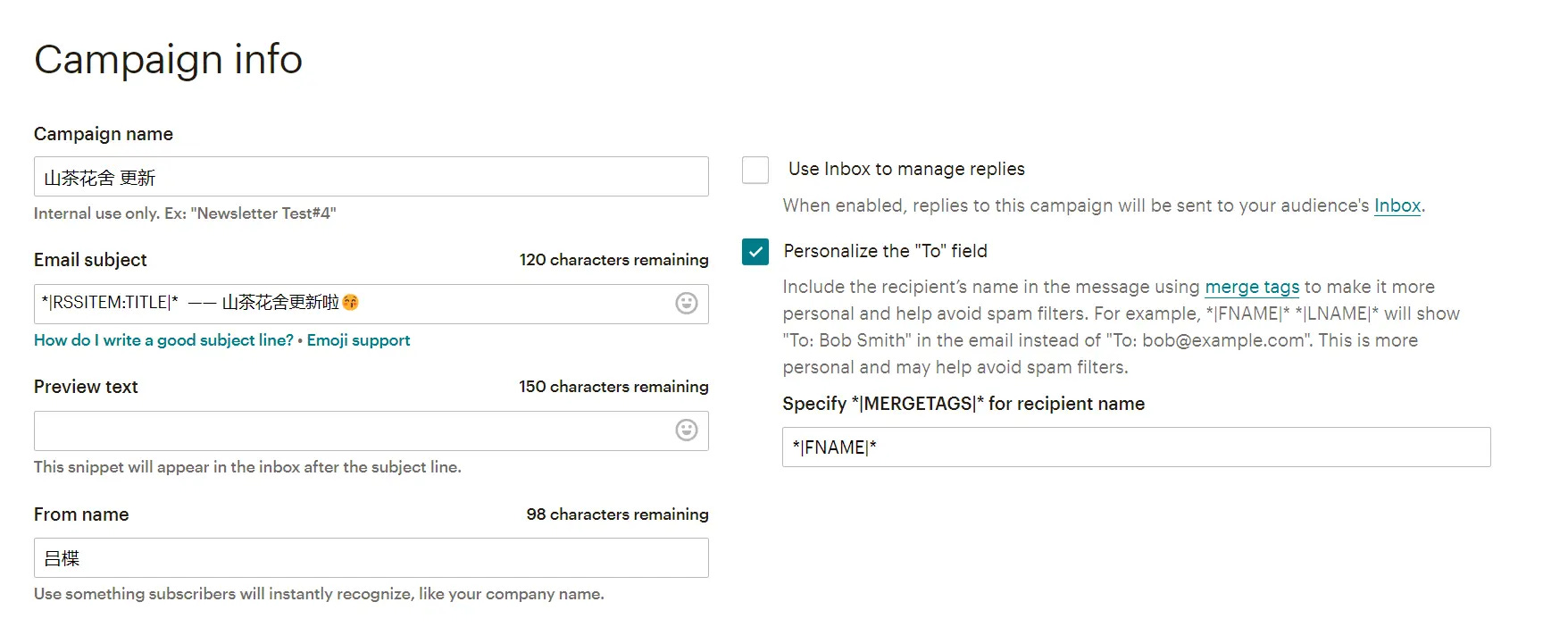Open emoji picker in Preview text field
This screenshot has width=1568, height=627.
[x=686, y=431]
